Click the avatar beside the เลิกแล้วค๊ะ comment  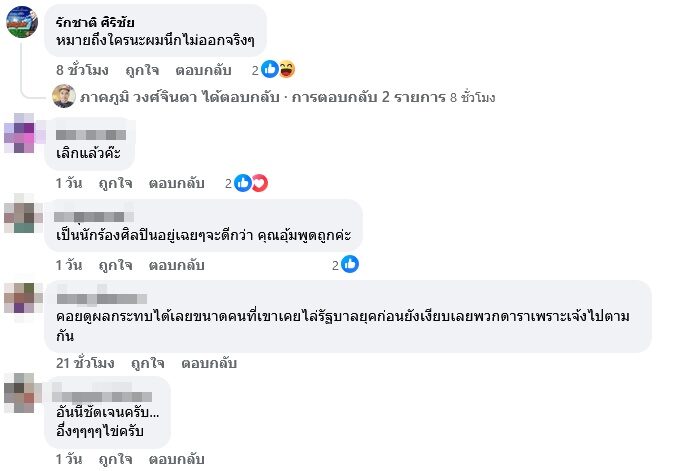tap(22, 134)
